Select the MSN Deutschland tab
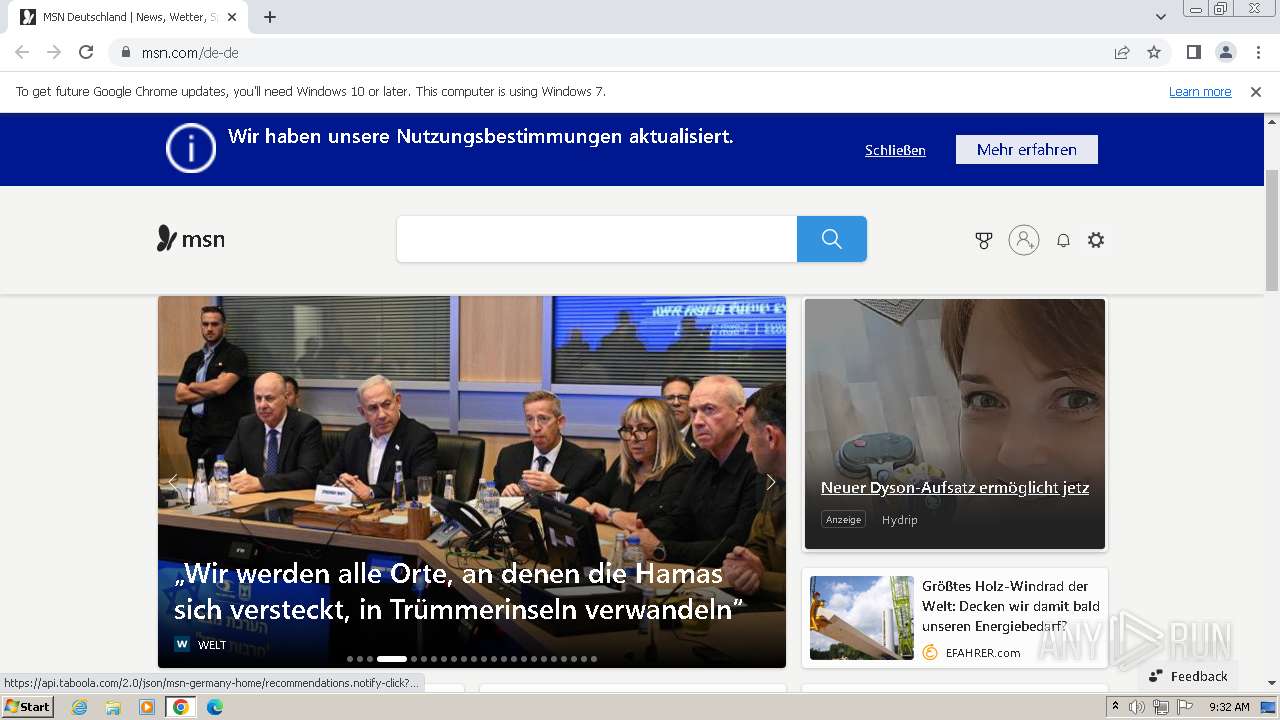Viewport: 1280px width, 720px height. coord(130,17)
